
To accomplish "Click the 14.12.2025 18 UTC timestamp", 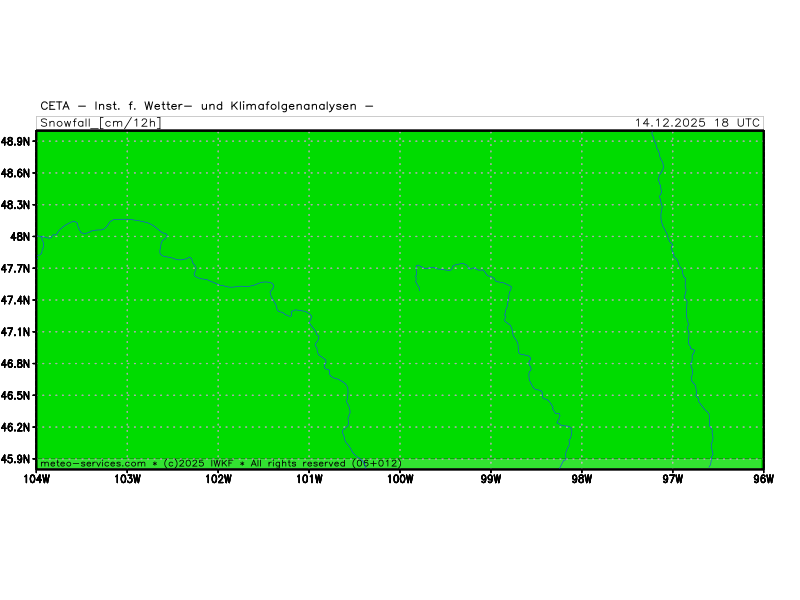I will [x=697, y=123].
